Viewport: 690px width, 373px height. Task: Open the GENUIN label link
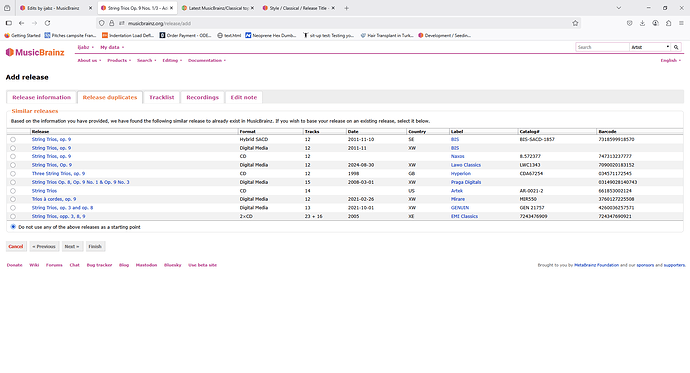click(x=460, y=208)
